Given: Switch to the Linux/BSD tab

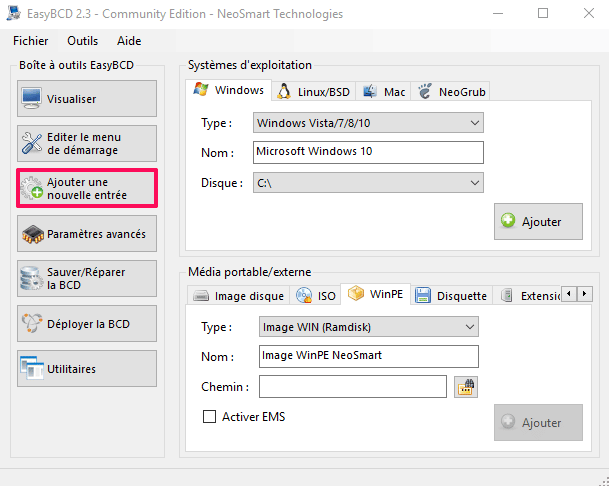Looking at the screenshot, I should (x=314, y=92).
